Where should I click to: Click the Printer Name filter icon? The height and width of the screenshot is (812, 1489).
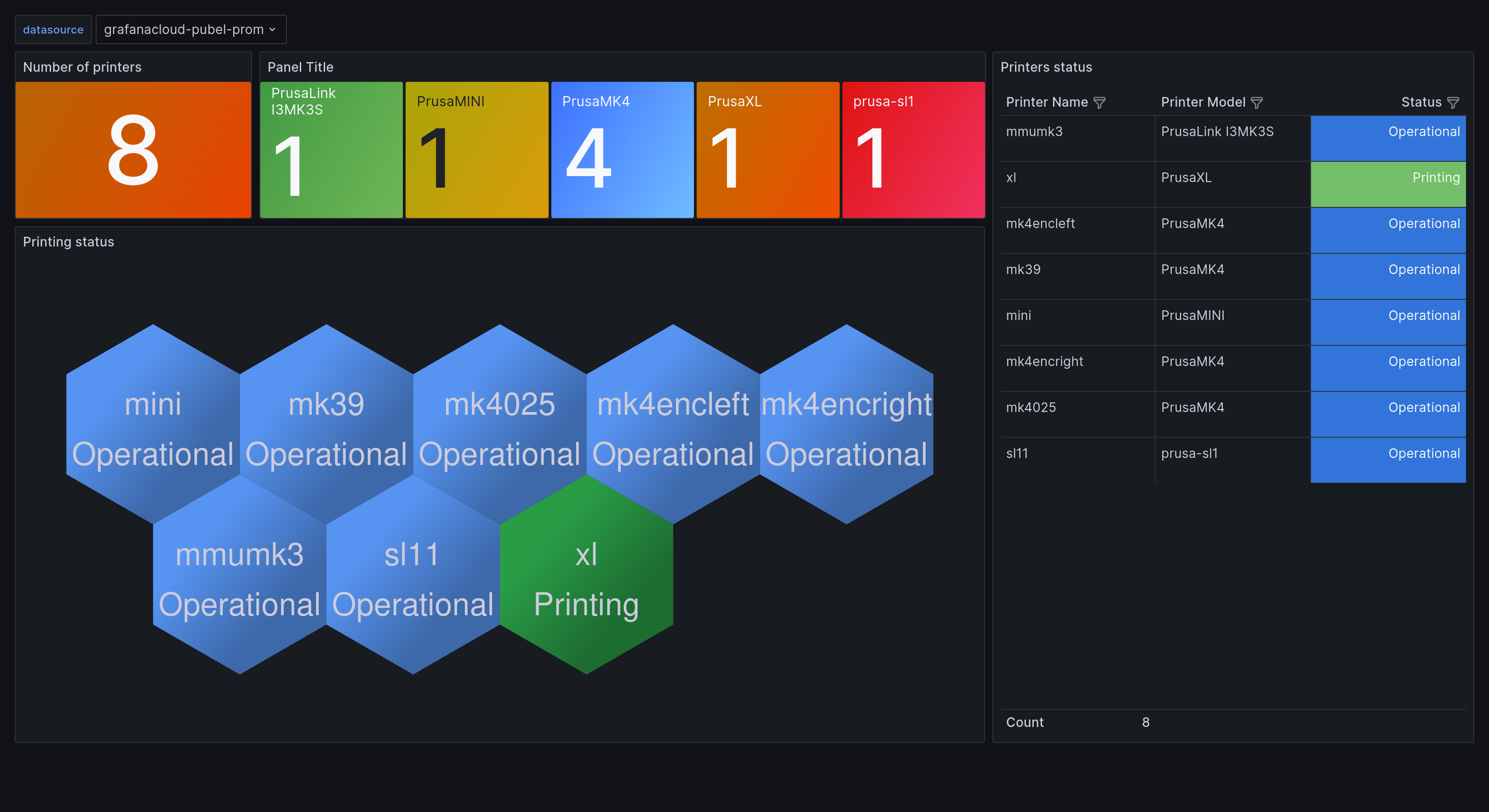[1100, 103]
